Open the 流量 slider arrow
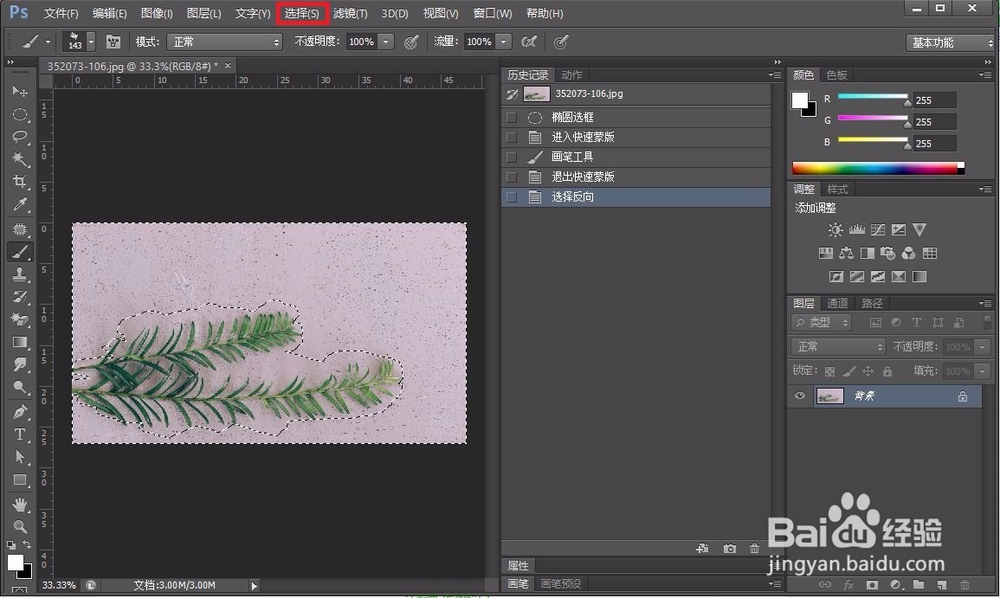Image resolution: width=1000 pixels, height=598 pixels. click(504, 42)
